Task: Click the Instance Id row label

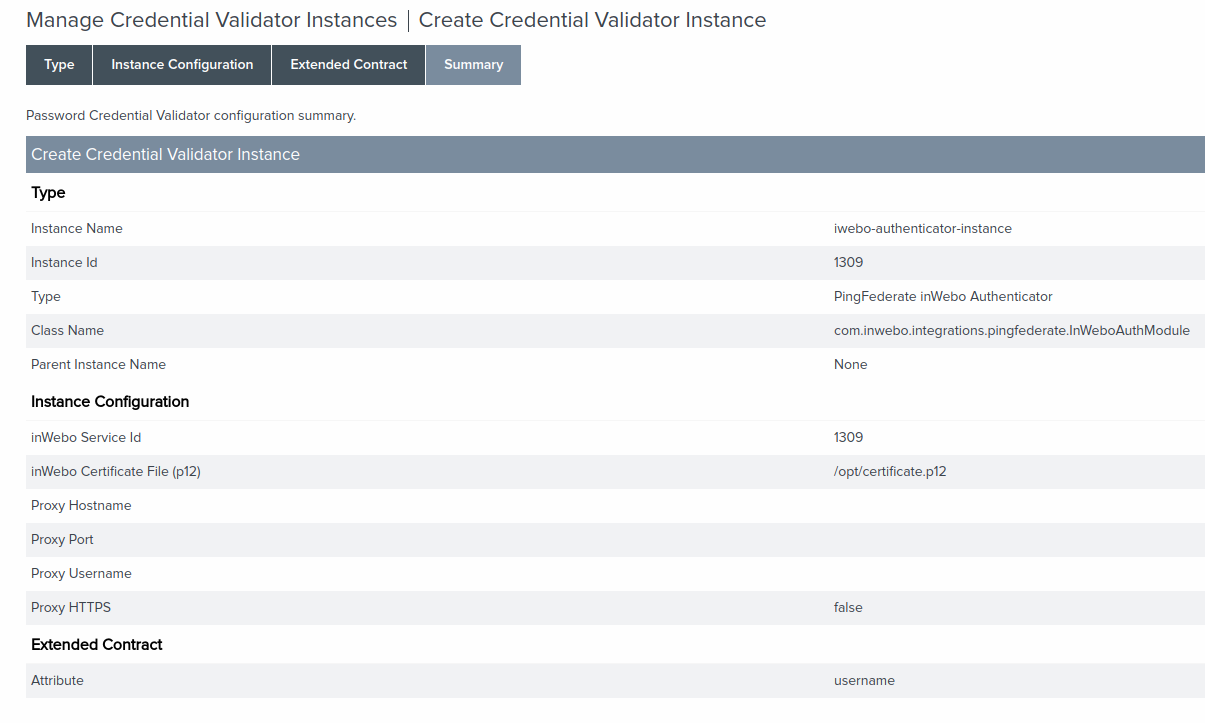Action: click(64, 263)
